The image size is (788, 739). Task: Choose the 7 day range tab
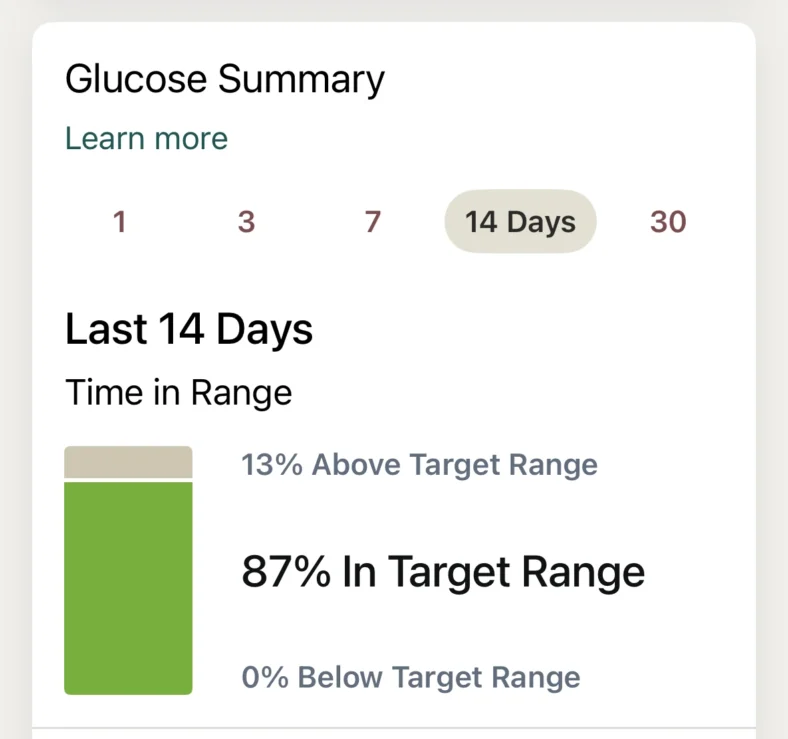pyautogui.click(x=372, y=221)
